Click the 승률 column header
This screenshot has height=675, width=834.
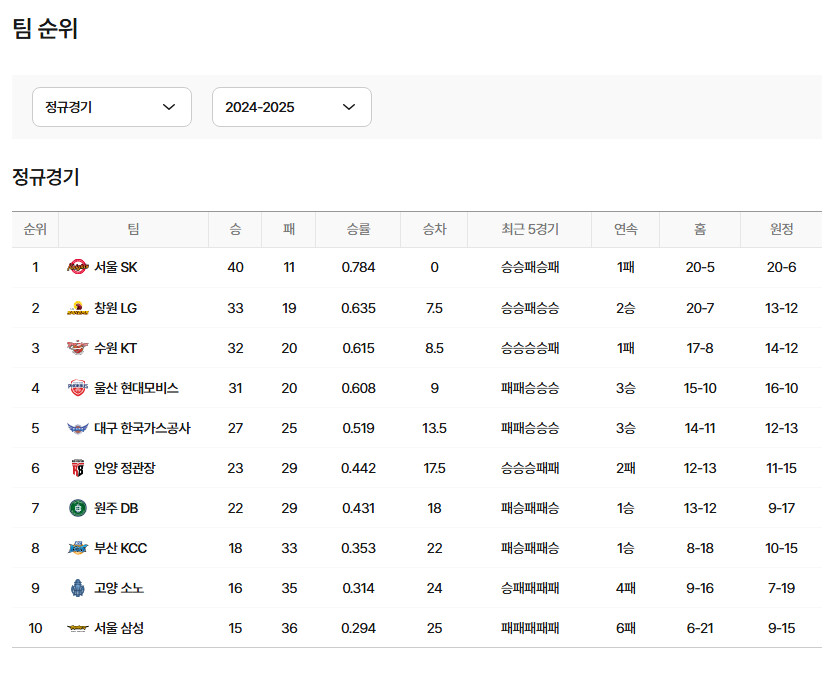click(x=358, y=229)
